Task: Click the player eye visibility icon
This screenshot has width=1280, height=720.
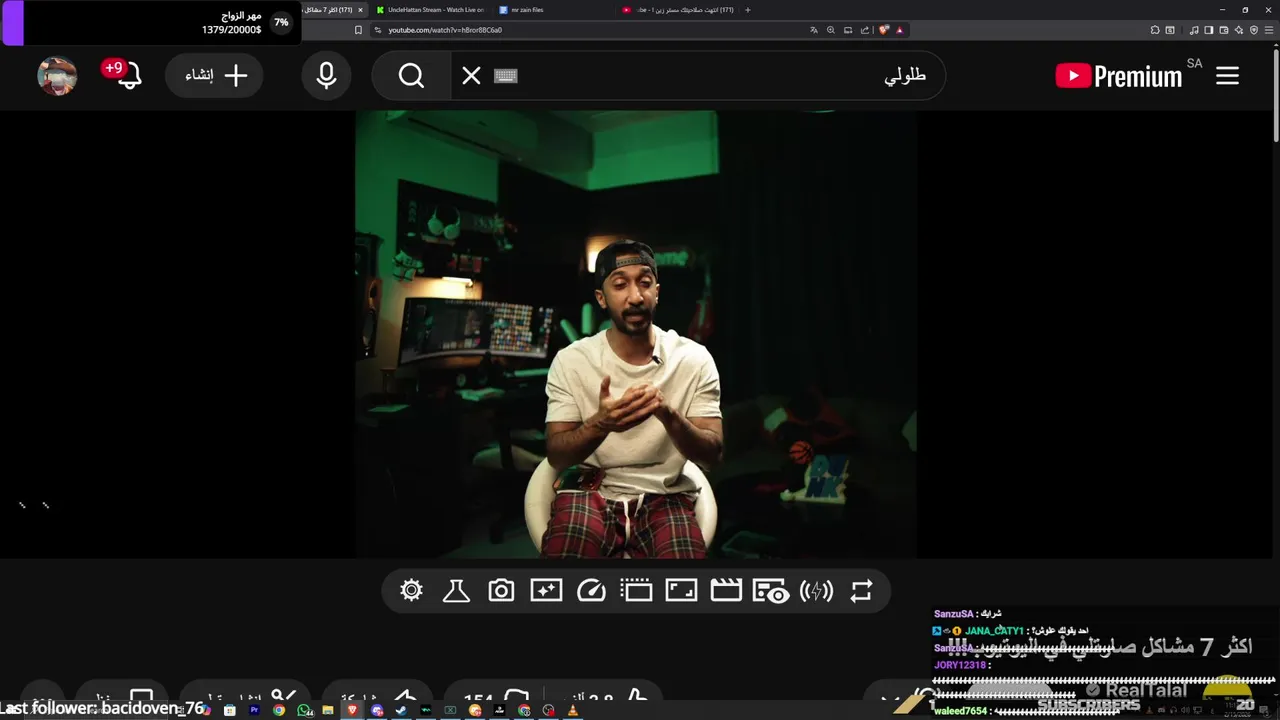Action: pyautogui.click(x=771, y=591)
